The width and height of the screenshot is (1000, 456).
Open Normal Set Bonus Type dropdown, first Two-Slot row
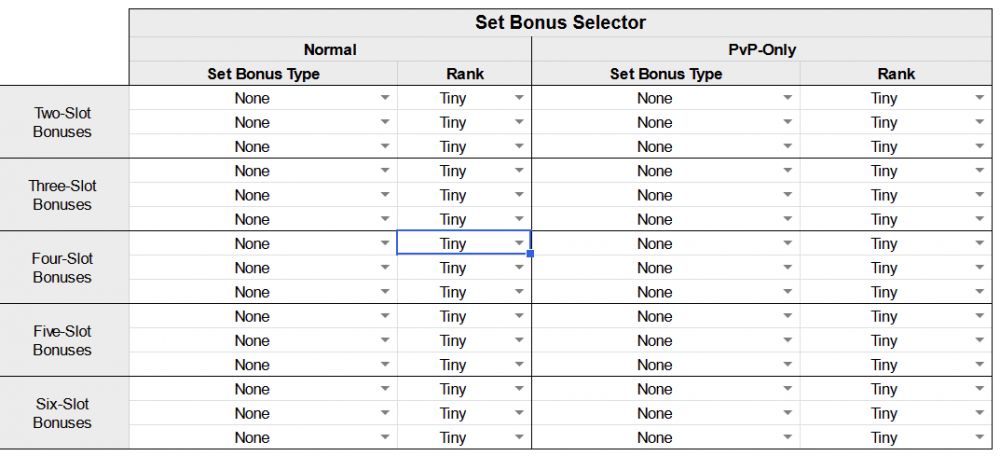click(385, 98)
